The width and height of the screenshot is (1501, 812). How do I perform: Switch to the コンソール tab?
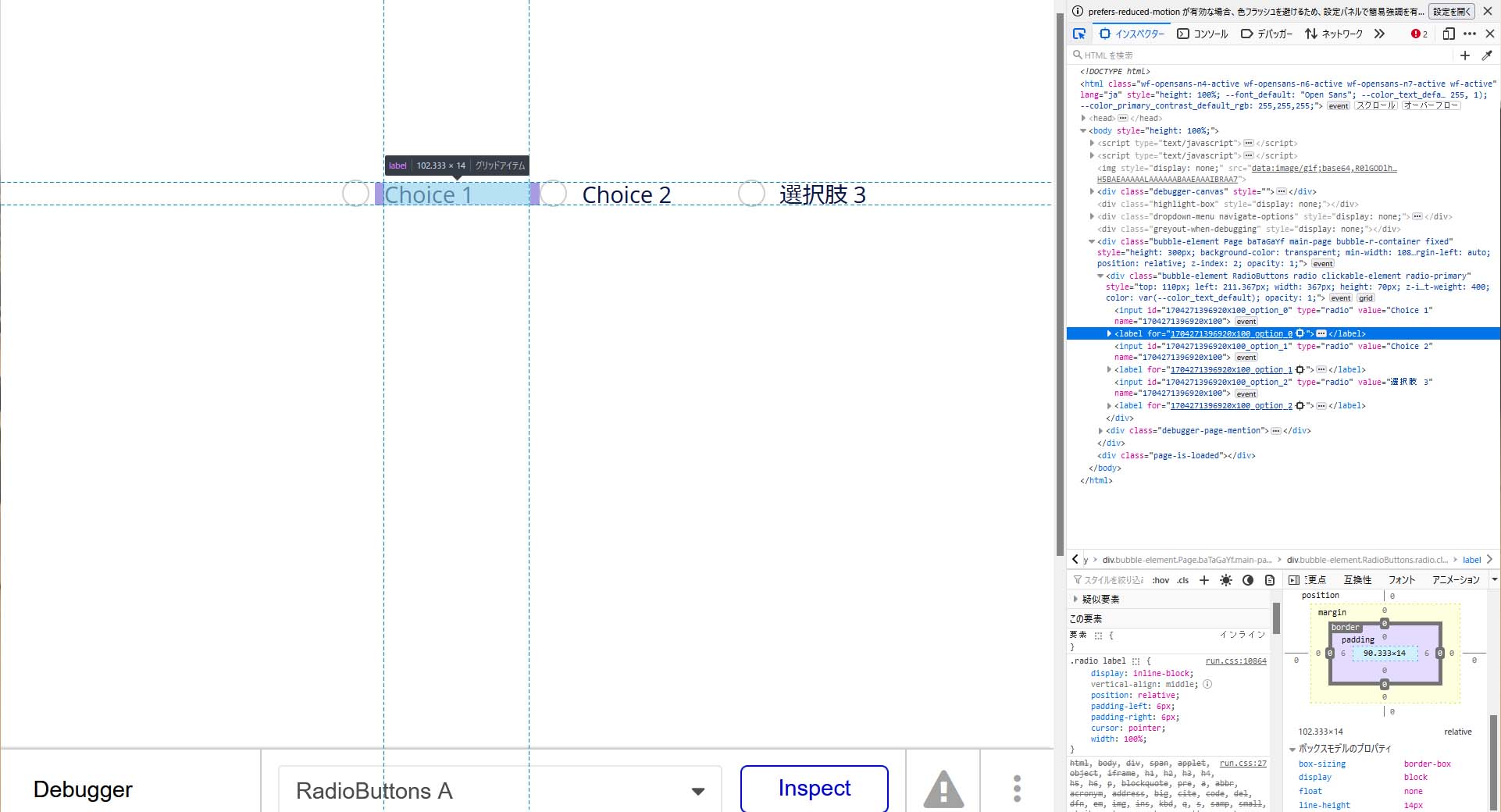(1203, 34)
